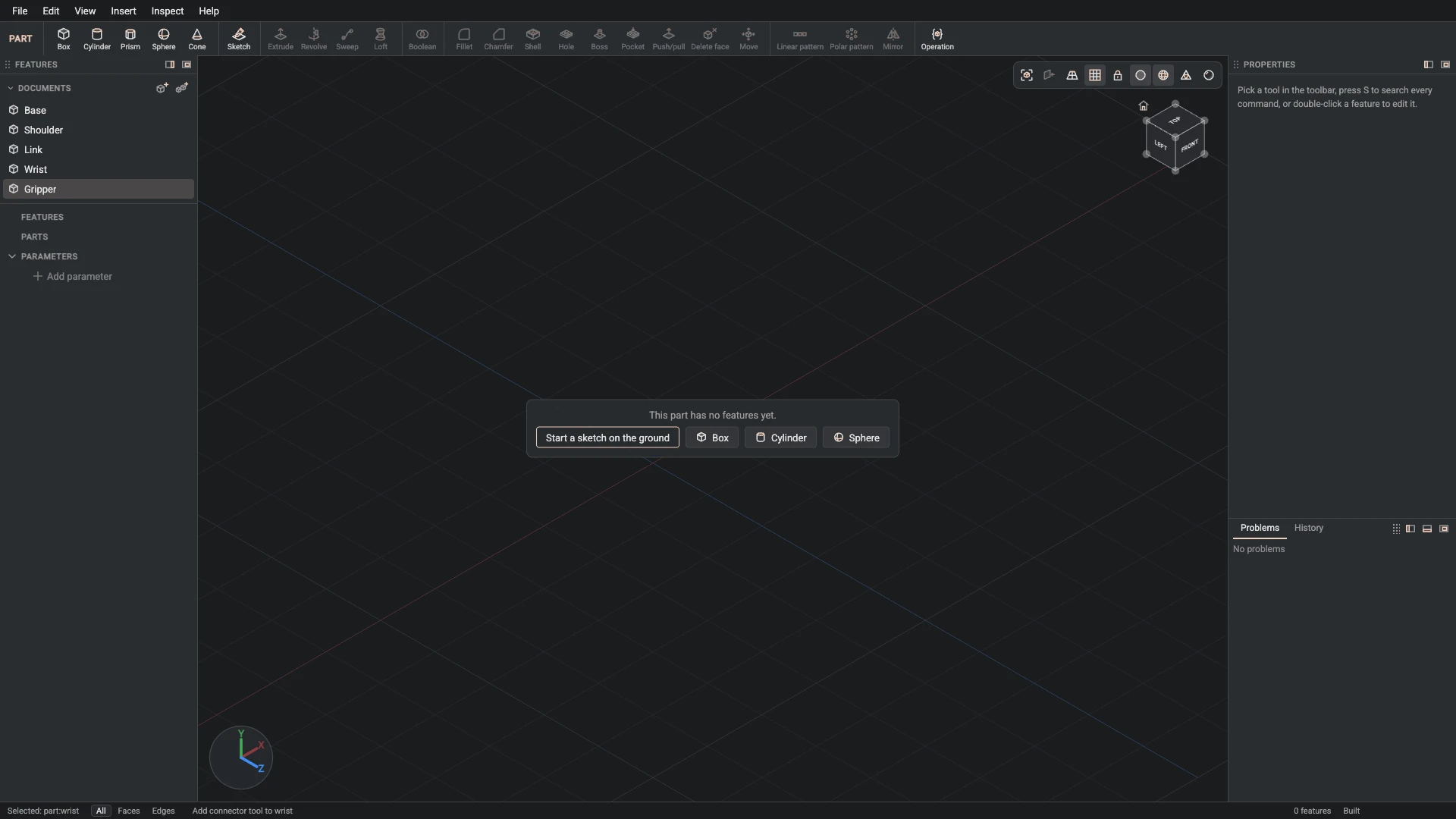Click the Boolean tool icon

click(x=422, y=39)
